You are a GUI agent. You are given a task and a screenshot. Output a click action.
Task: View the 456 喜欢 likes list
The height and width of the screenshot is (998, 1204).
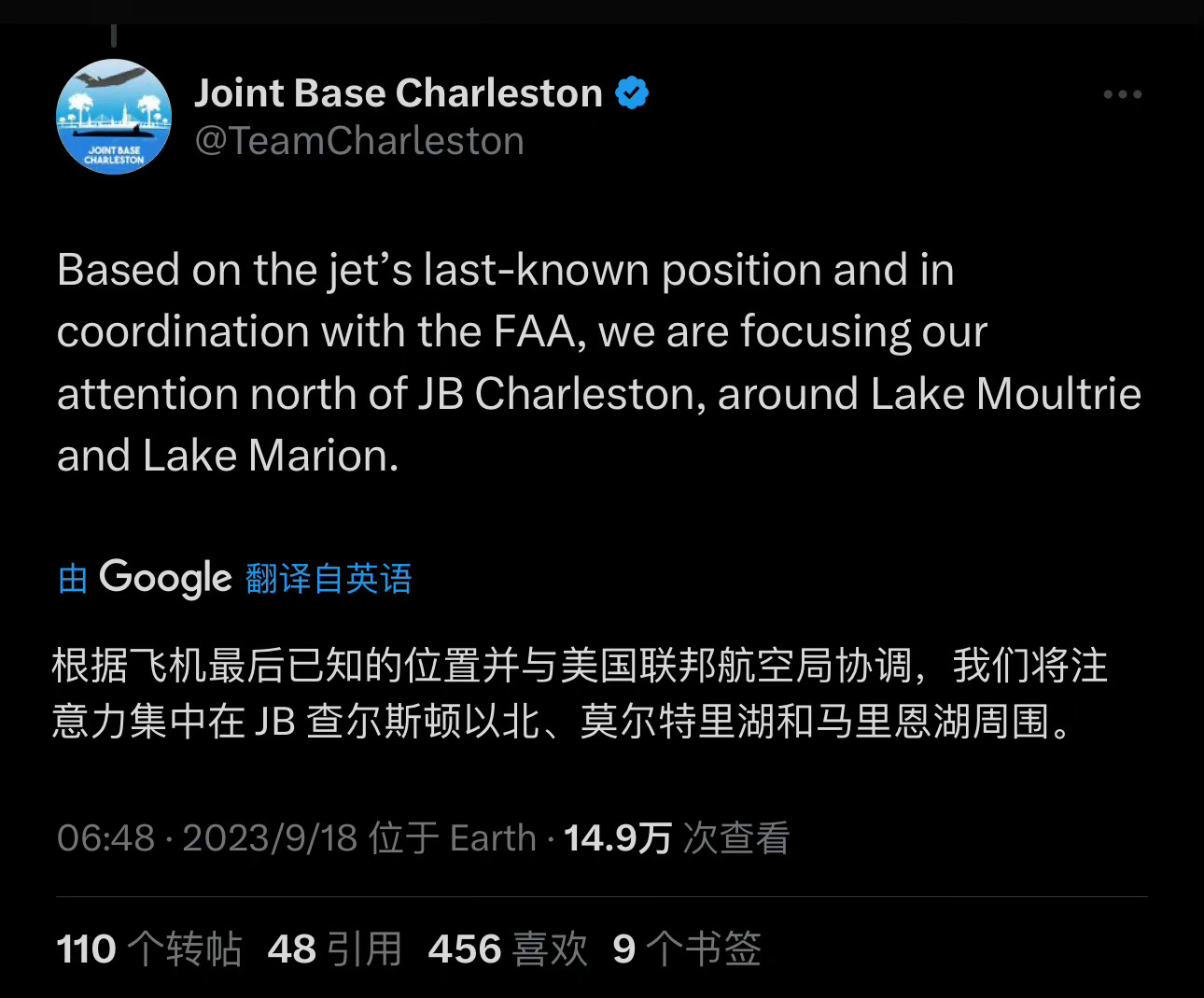(509, 949)
